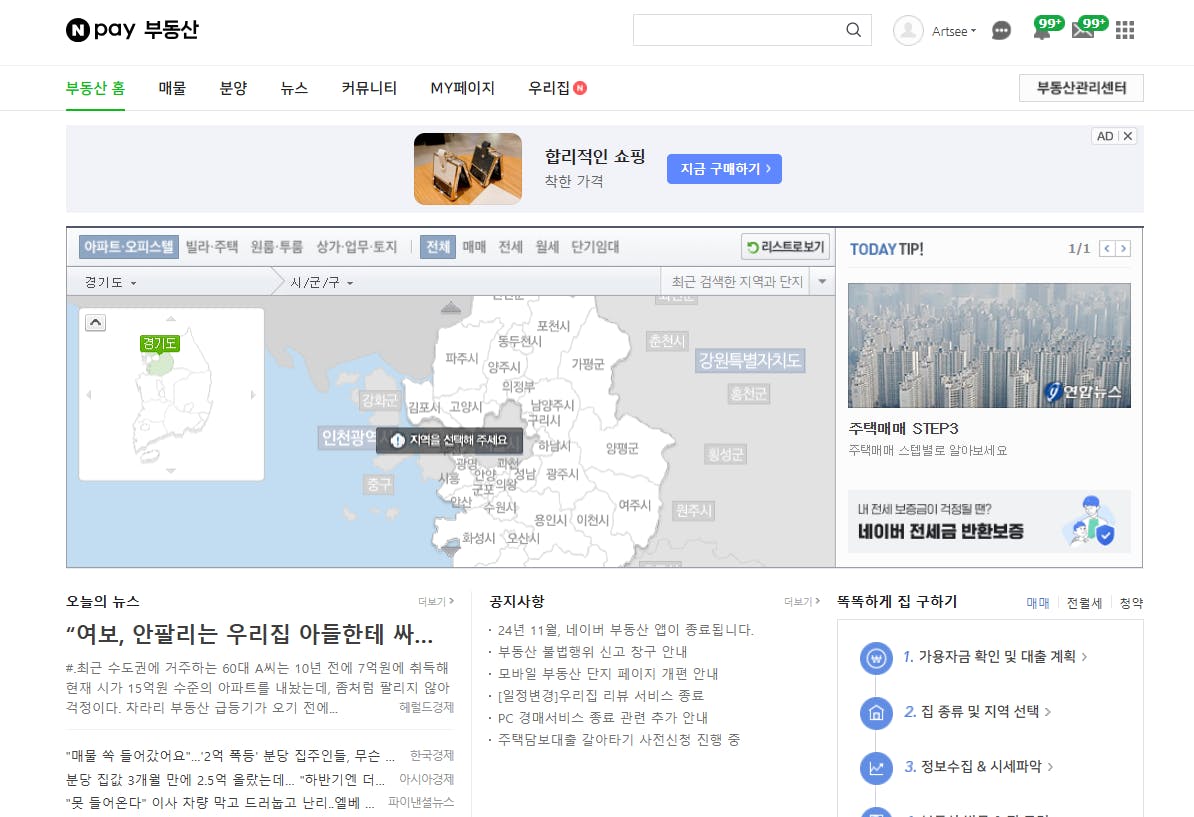Select 원룸·투룸 property type
Image resolution: width=1194 pixels, height=817 pixels.
tap(276, 247)
